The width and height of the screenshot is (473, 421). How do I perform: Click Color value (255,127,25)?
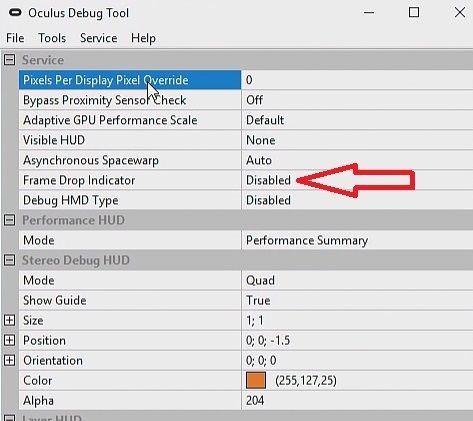tap(306, 380)
